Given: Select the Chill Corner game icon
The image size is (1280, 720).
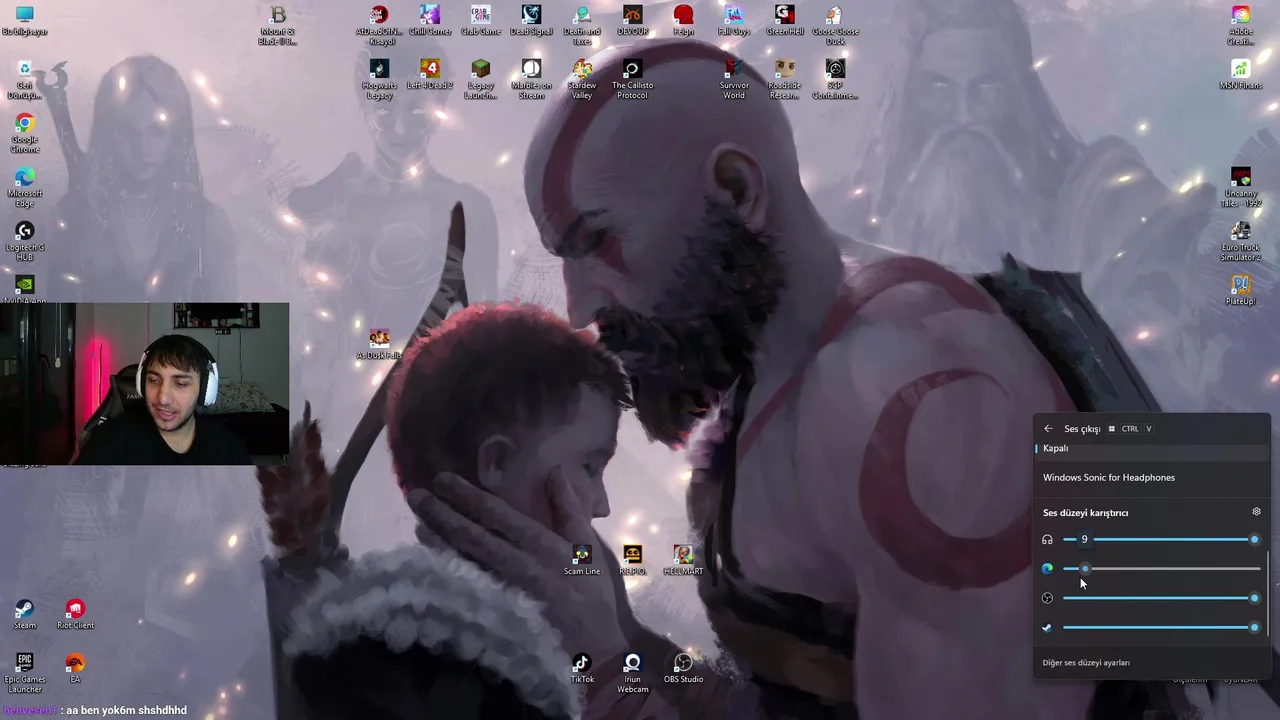Looking at the screenshot, I should coord(430,20).
